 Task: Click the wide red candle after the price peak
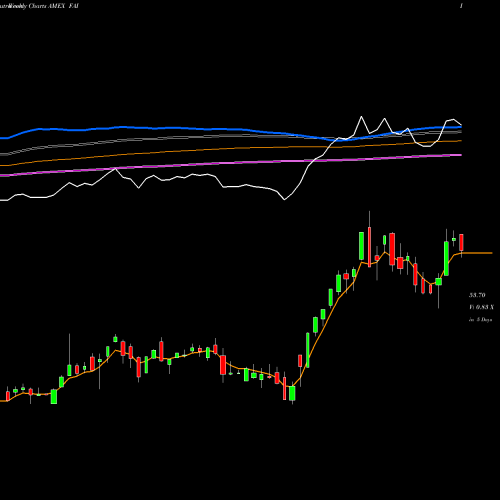tap(392, 249)
